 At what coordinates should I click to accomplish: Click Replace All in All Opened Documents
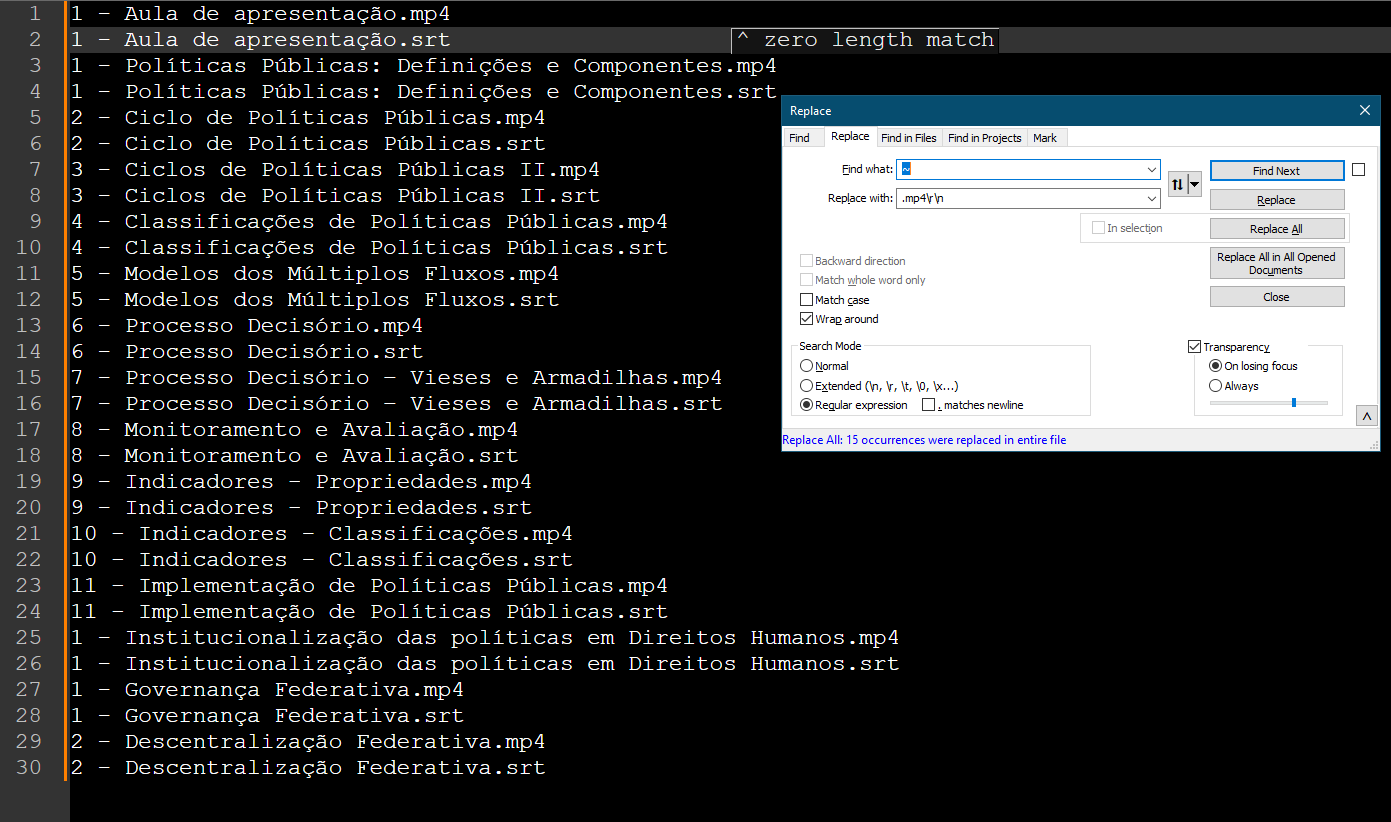coord(1276,264)
